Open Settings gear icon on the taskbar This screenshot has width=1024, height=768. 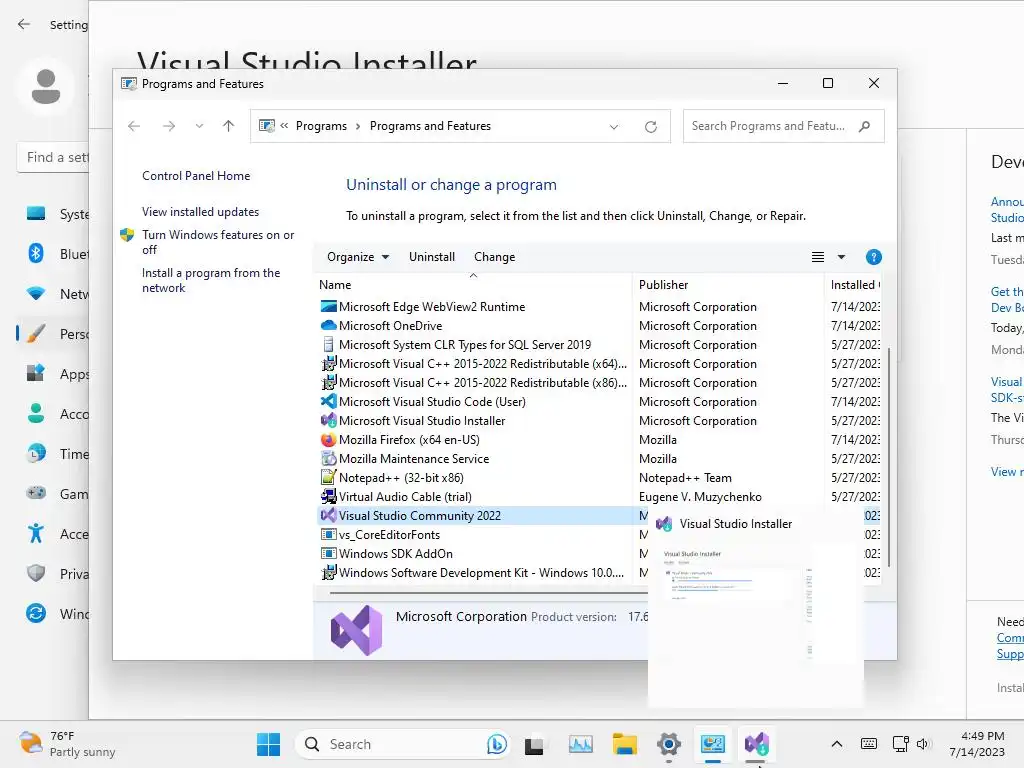669,744
